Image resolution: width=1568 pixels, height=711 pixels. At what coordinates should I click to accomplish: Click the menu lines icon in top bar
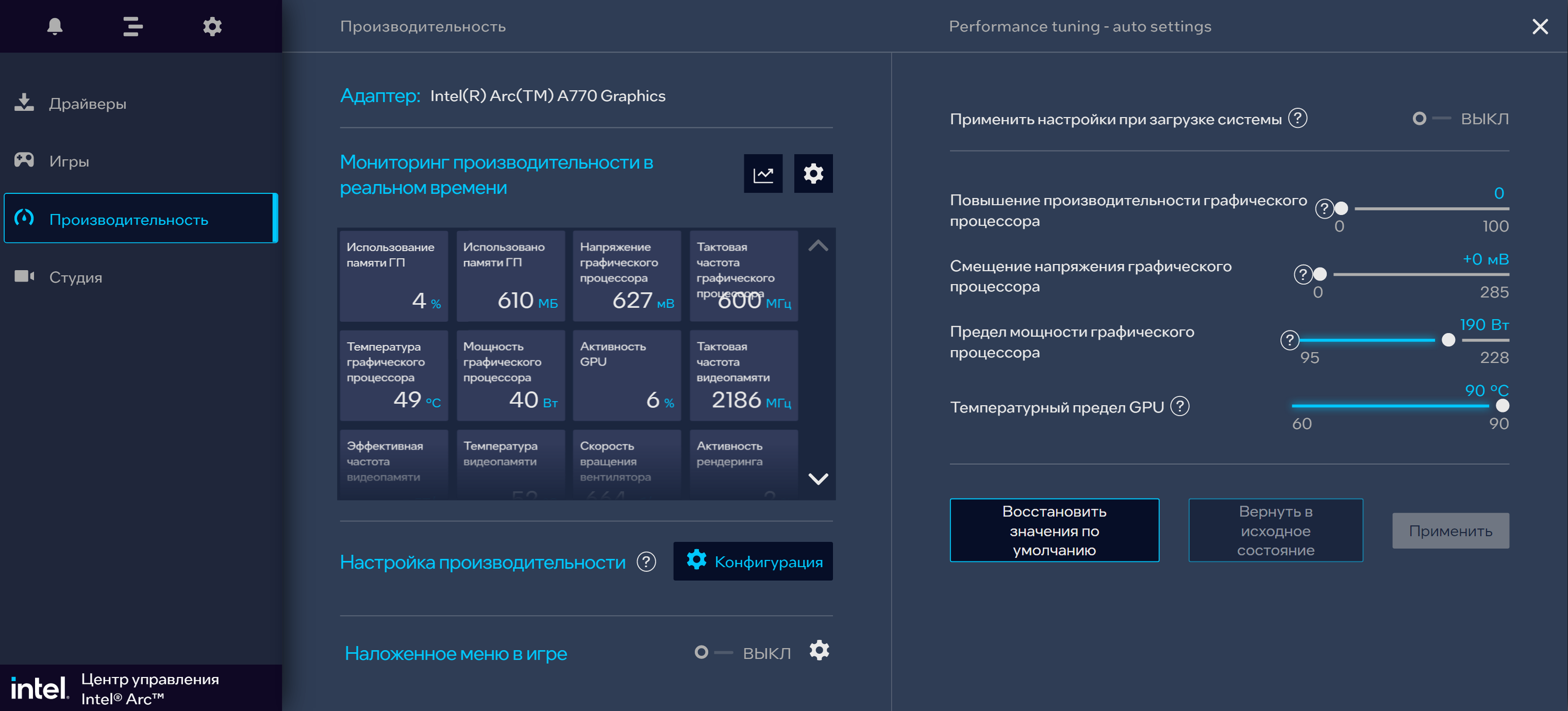tap(133, 26)
